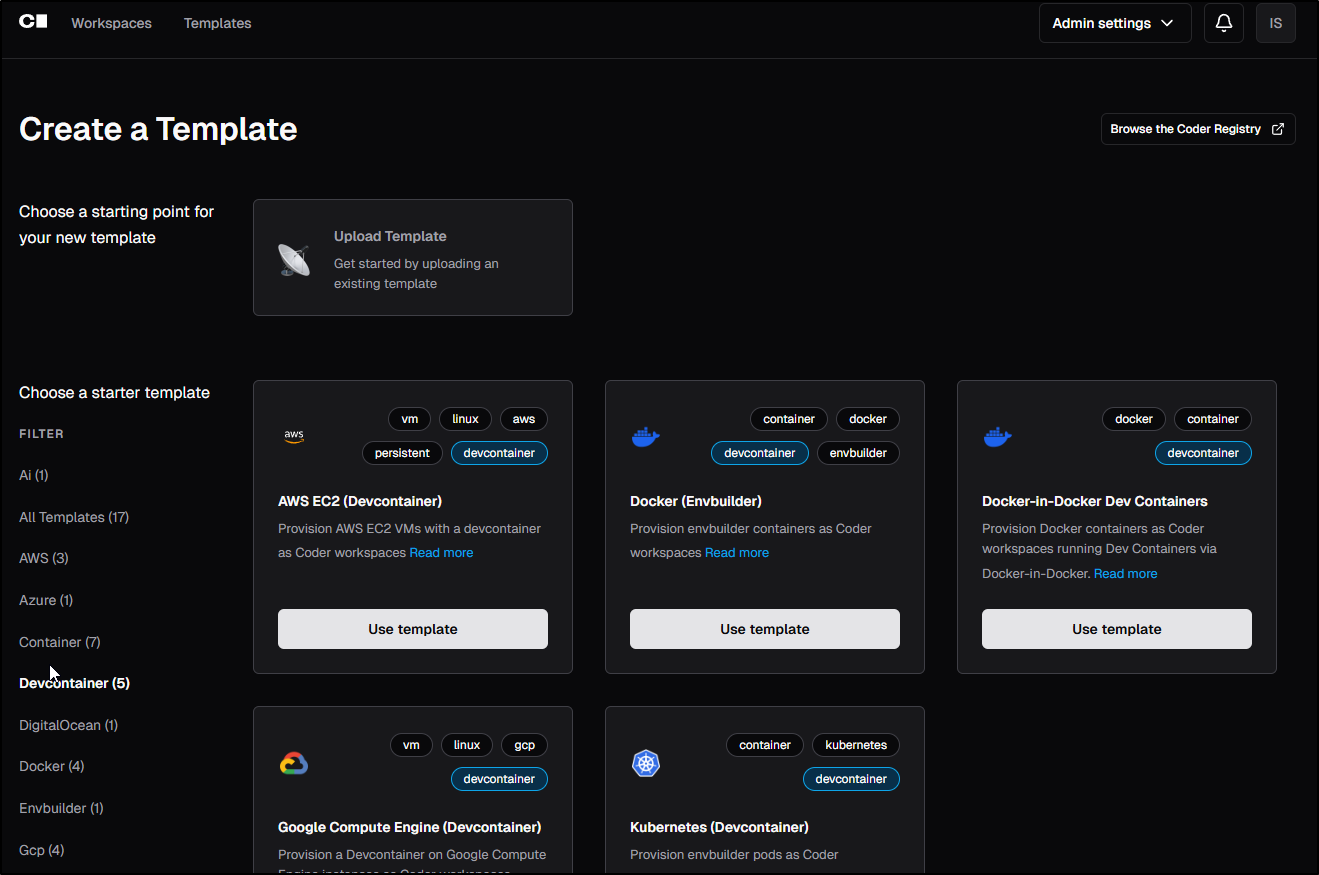Use the Docker-in-Docker Dev Containers template
1319x875 pixels.
pos(1116,629)
